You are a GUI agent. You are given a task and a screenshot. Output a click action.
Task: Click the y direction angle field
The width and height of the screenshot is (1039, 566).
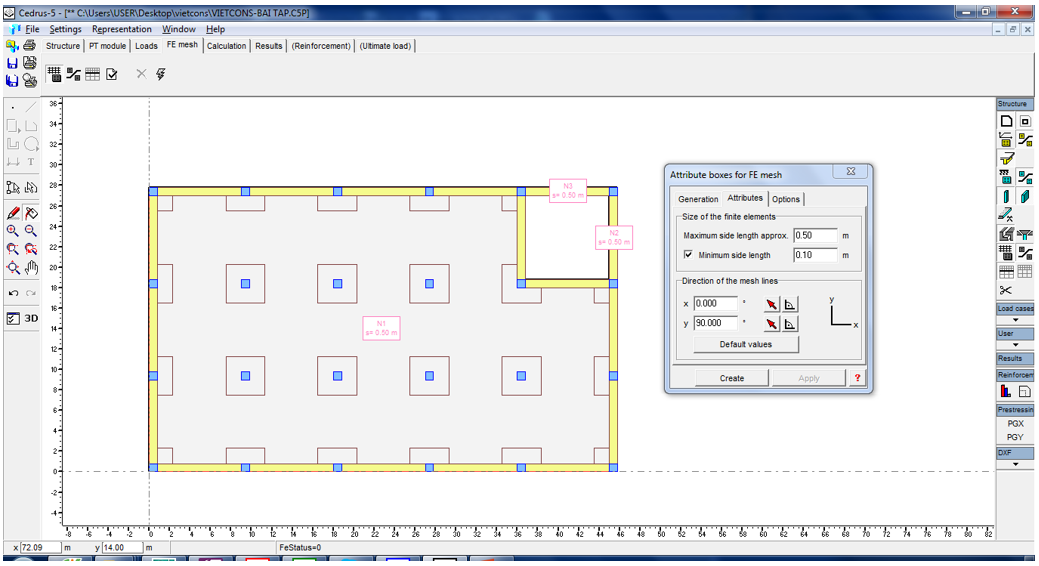715,323
